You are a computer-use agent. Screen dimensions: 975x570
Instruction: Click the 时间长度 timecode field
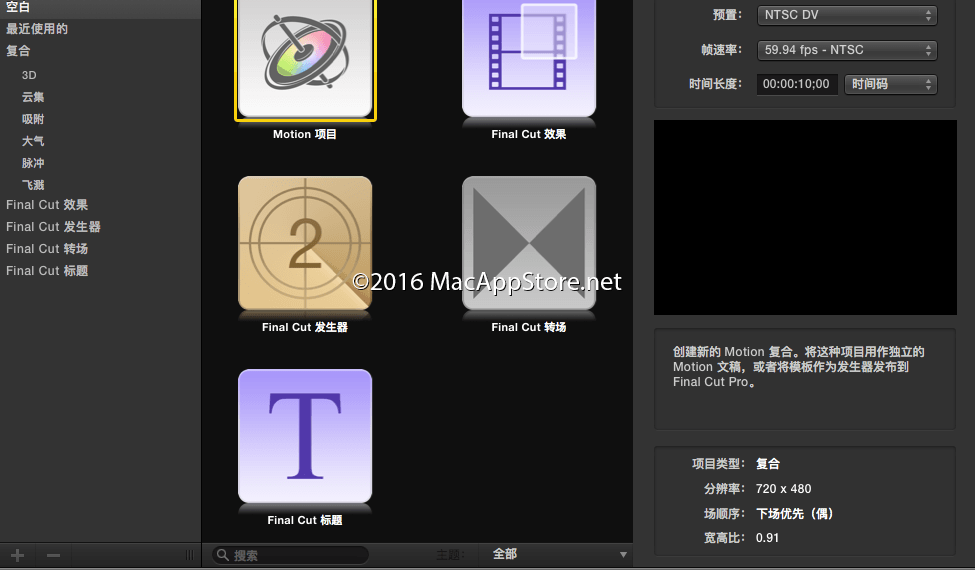click(796, 84)
